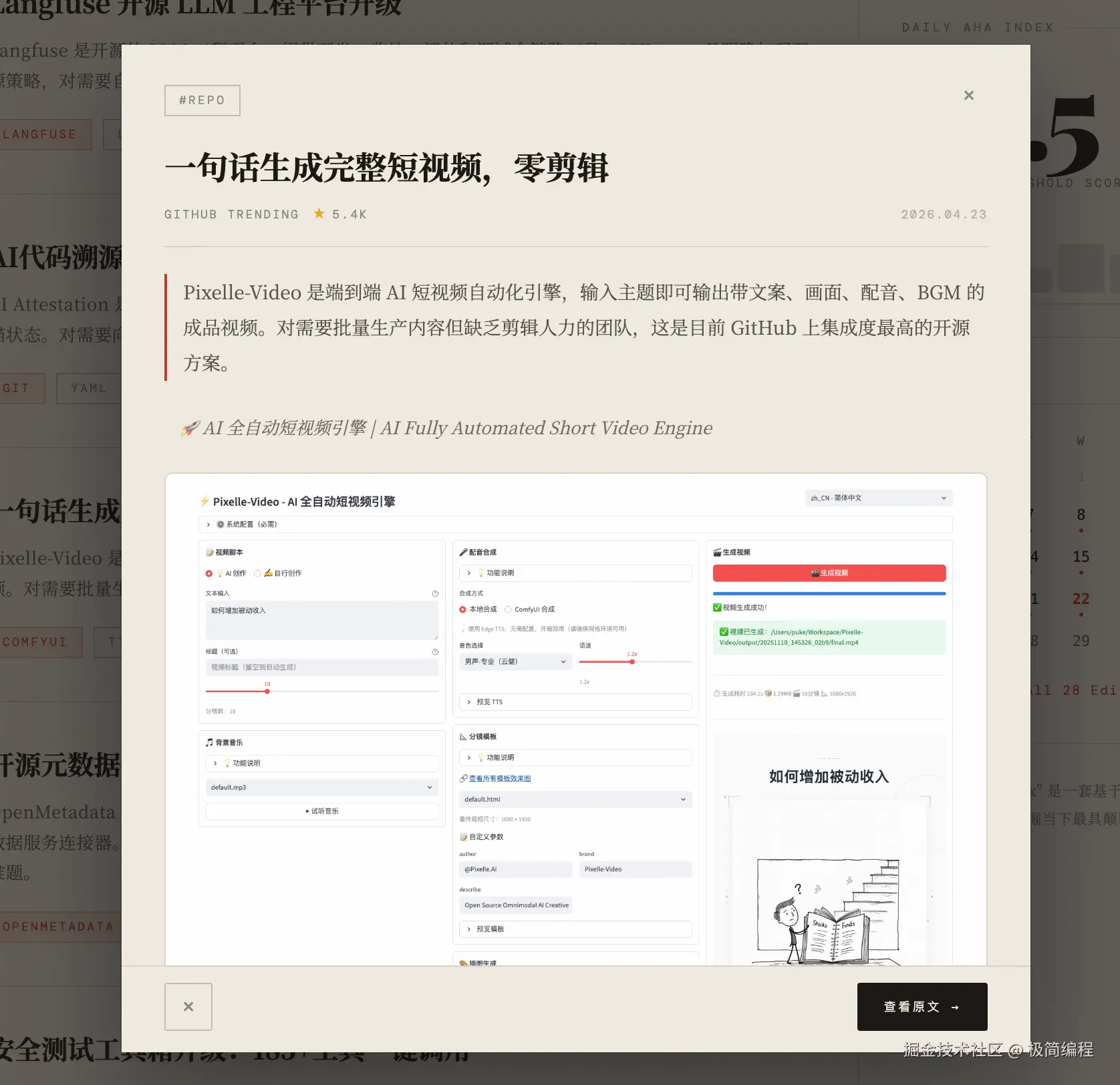Screen dimensions: 1120x1085
Task: Select the ComfyUI 合成 synthesis mode
Action: tap(509, 609)
